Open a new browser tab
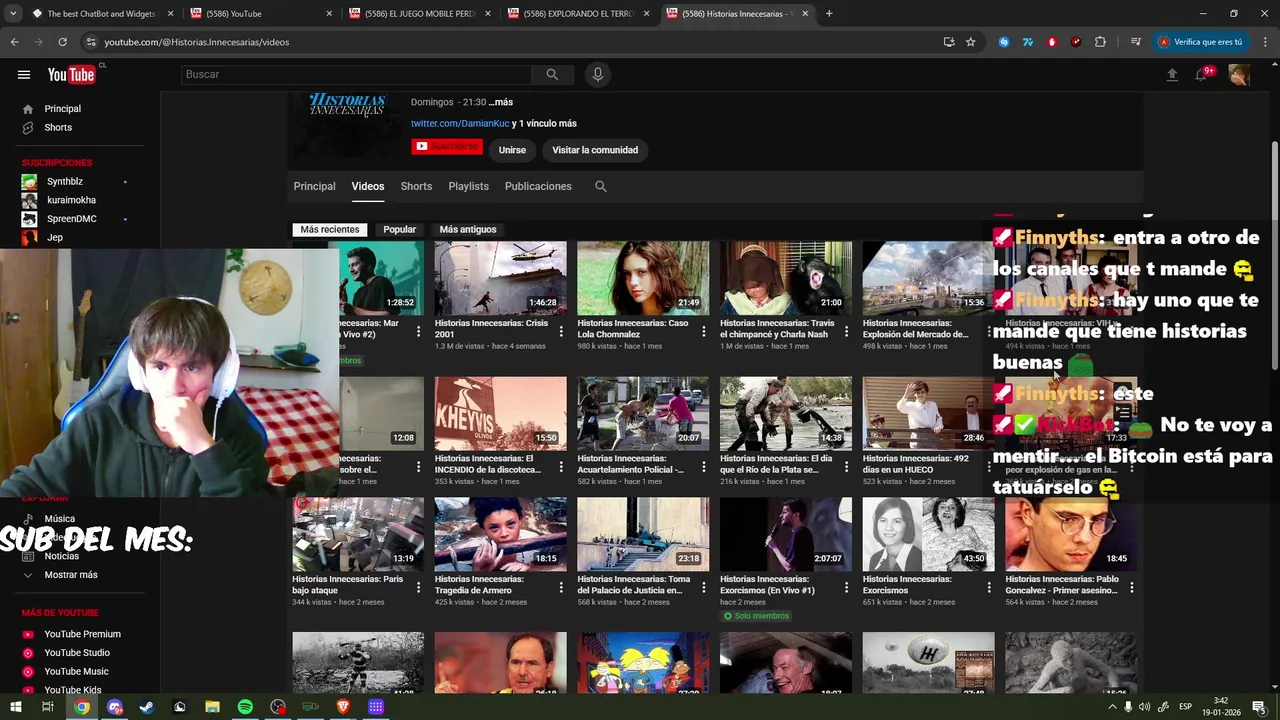Screen dimensions: 1280x720 coord(829,14)
